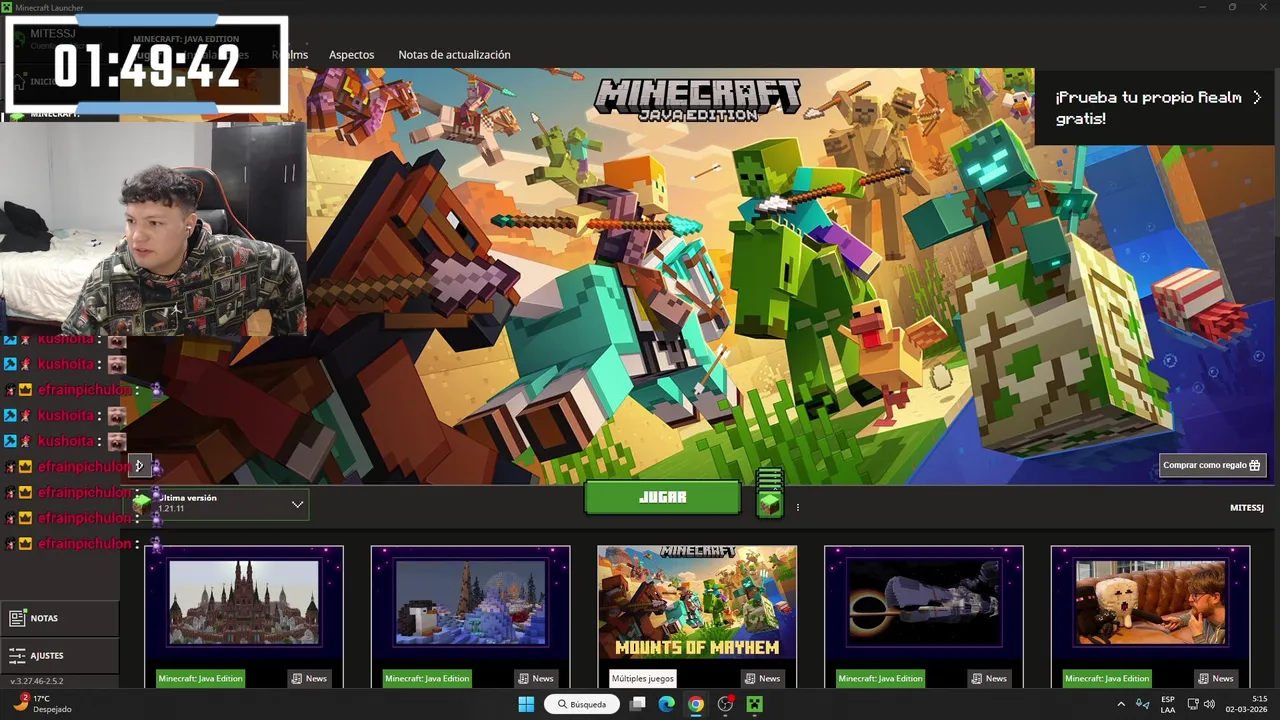Click News tag on castle card
The height and width of the screenshot is (720, 1280).
(309, 678)
